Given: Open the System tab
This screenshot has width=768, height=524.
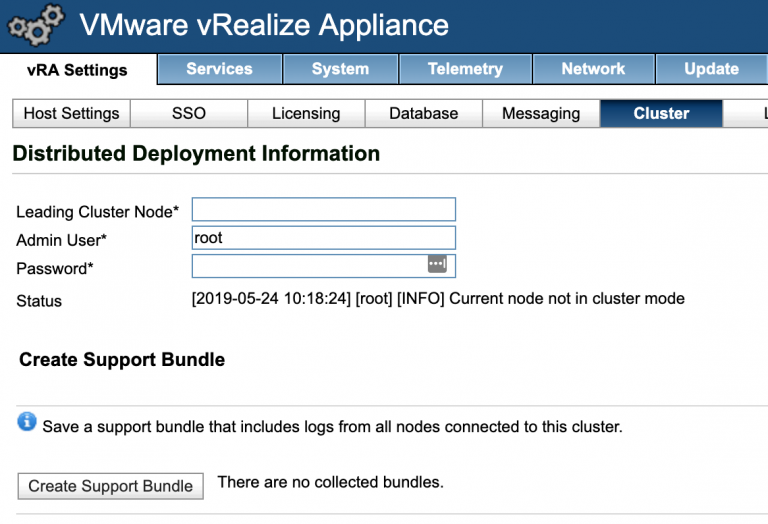Looking at the screenshot, I should tap(340, 69).
